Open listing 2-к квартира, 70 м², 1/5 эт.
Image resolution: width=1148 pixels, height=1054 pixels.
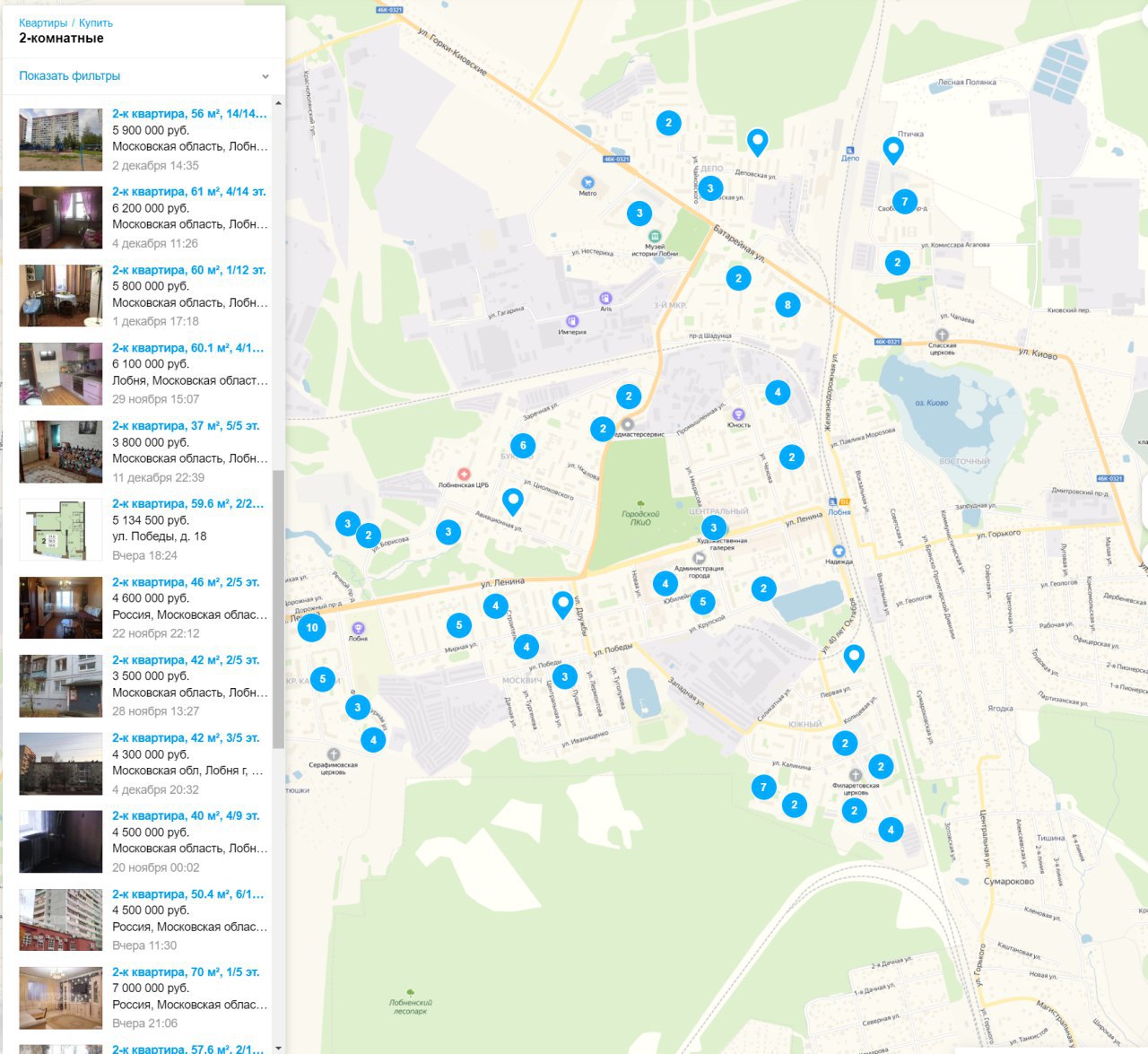pyautogui.click(x=186, y=972)
